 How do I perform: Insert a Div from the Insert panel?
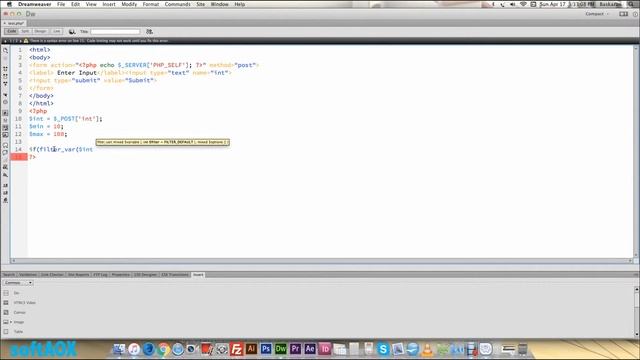[x=16, y=293]
